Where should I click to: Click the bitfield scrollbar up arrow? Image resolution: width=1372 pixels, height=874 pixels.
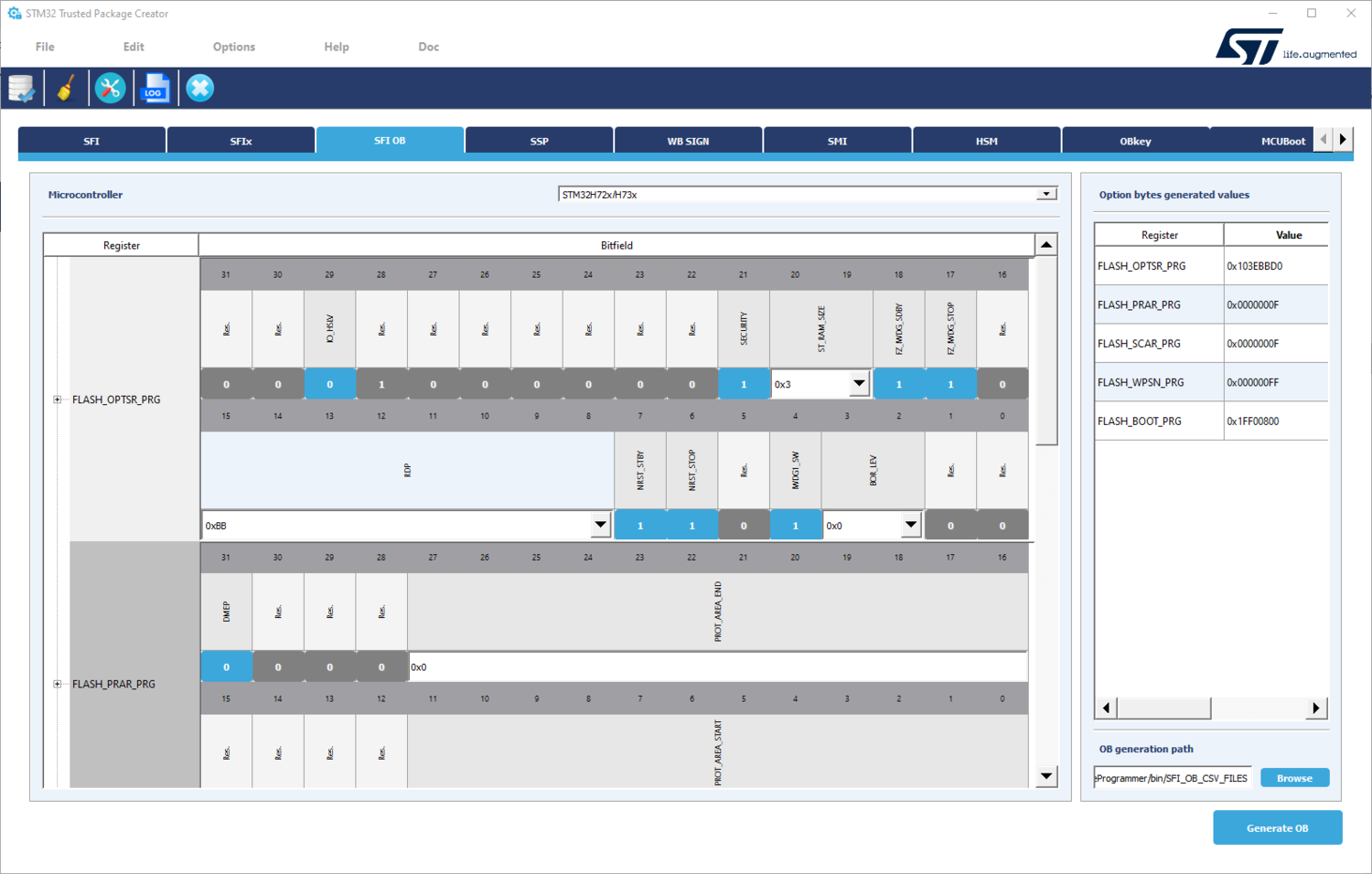pyautogui.click(x=1046, y=245)
